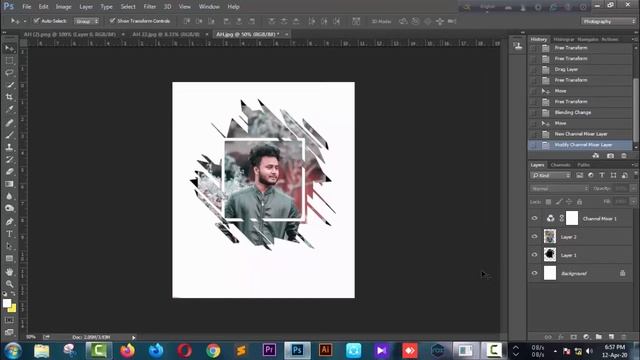Select the Modify Channel Mixer Layer history state
The height and width of the screenshot is (360, 640).
pos(580,145)
